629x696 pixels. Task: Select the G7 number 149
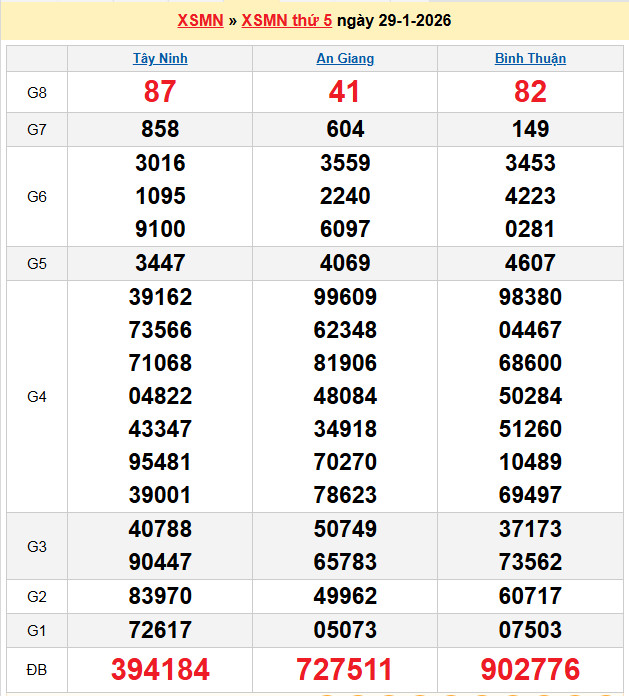(530, 129)
